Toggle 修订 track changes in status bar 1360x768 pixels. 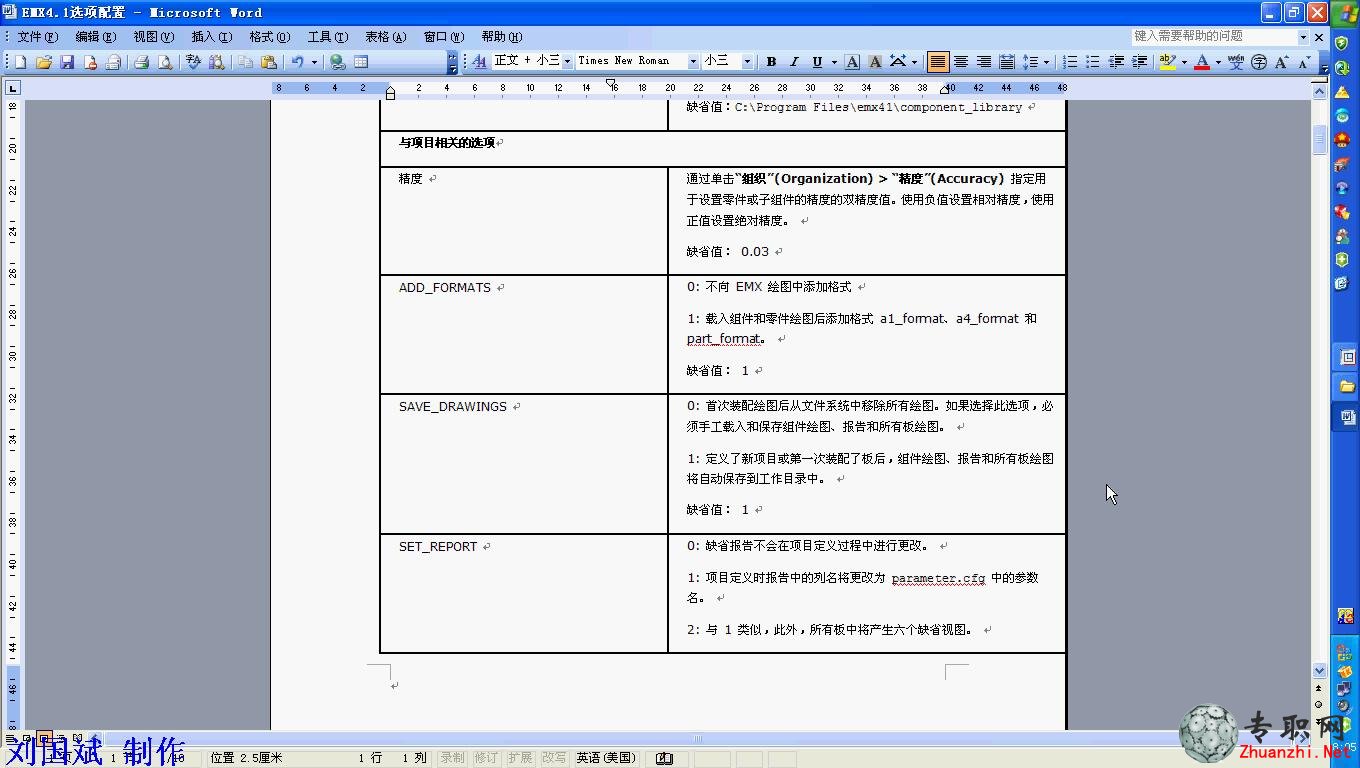[486, 758]
